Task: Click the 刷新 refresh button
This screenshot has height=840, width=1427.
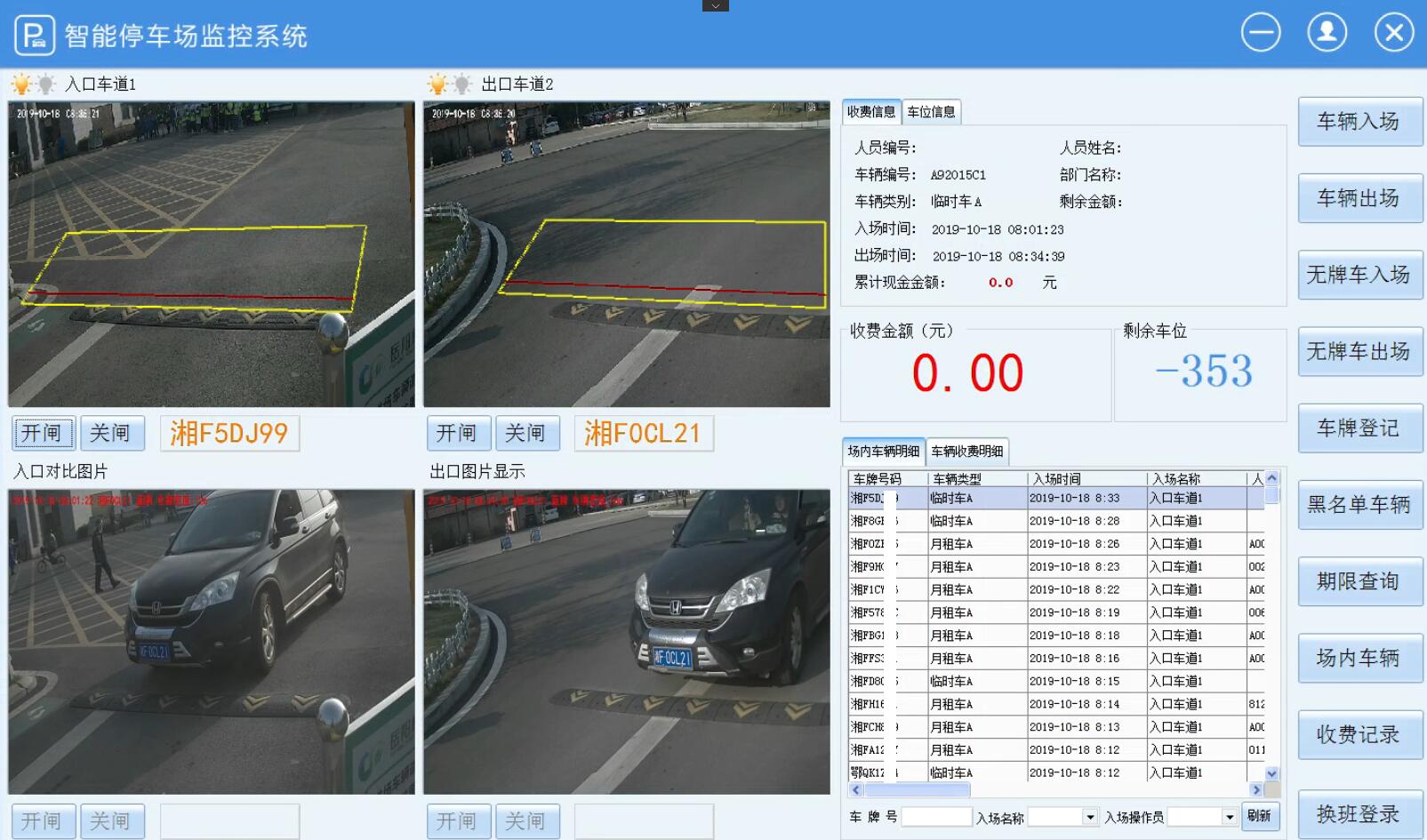Action: pos(1259,816)
